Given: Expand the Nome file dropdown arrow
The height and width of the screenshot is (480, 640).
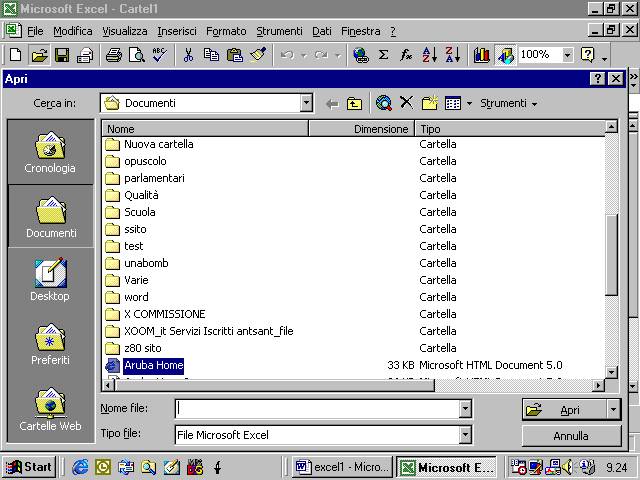Looking at the screenshot, I should tap(465, 409).
